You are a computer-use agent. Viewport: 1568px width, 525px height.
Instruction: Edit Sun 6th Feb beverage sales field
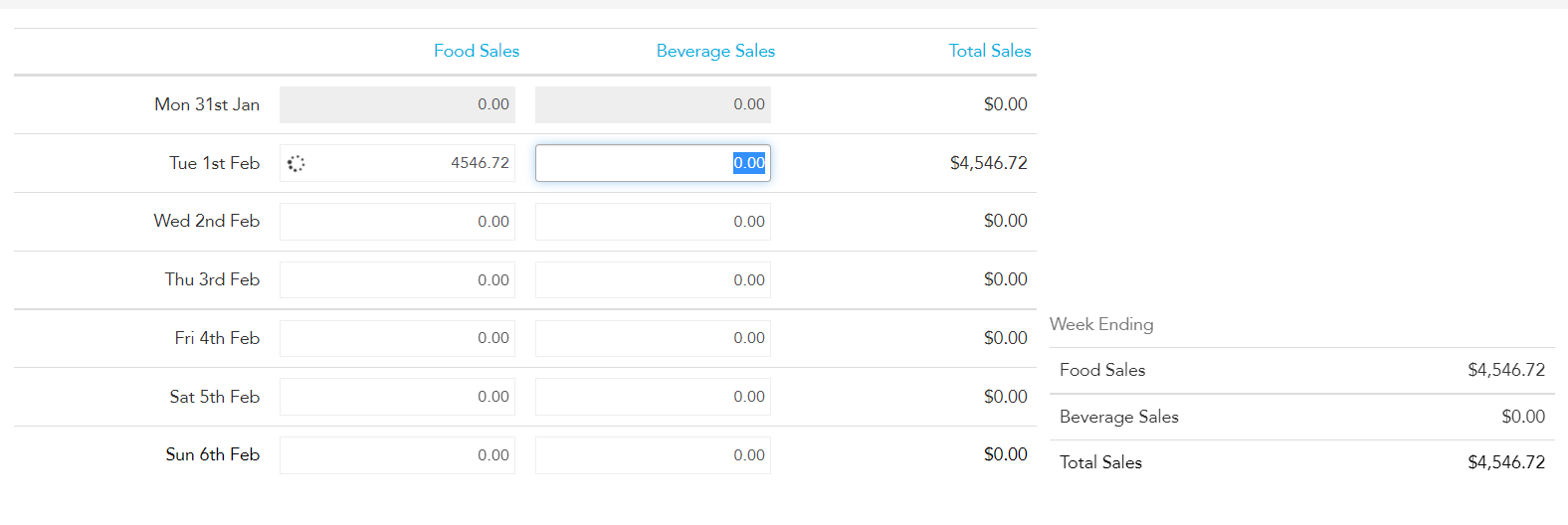tap(653, 455)
